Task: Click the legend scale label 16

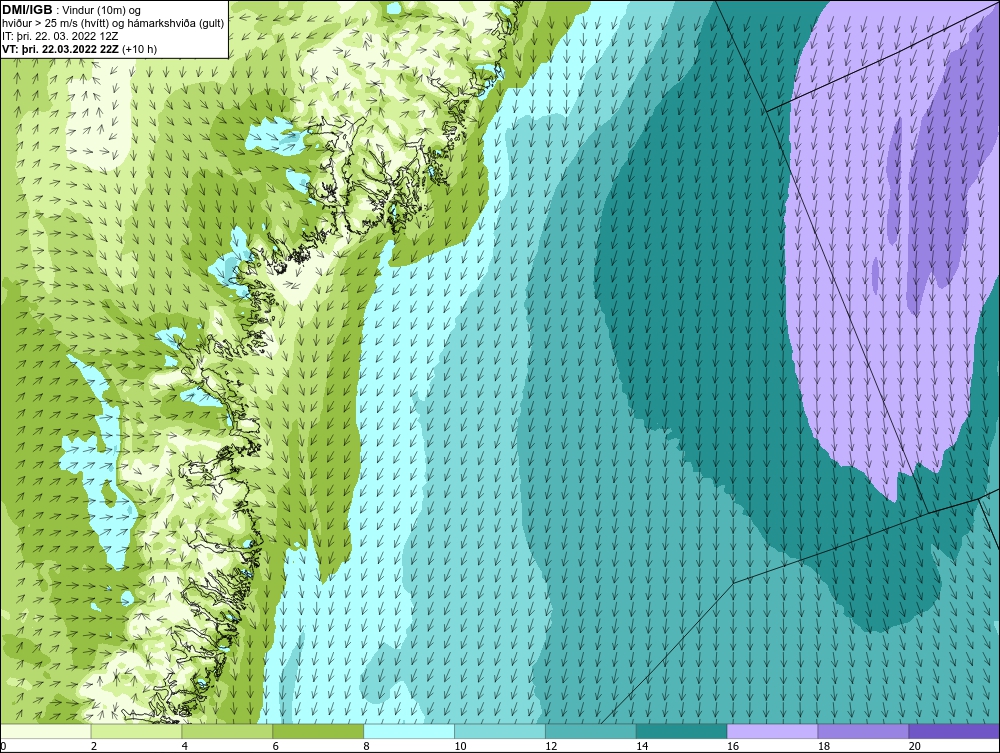Action: tap(733, 746)
